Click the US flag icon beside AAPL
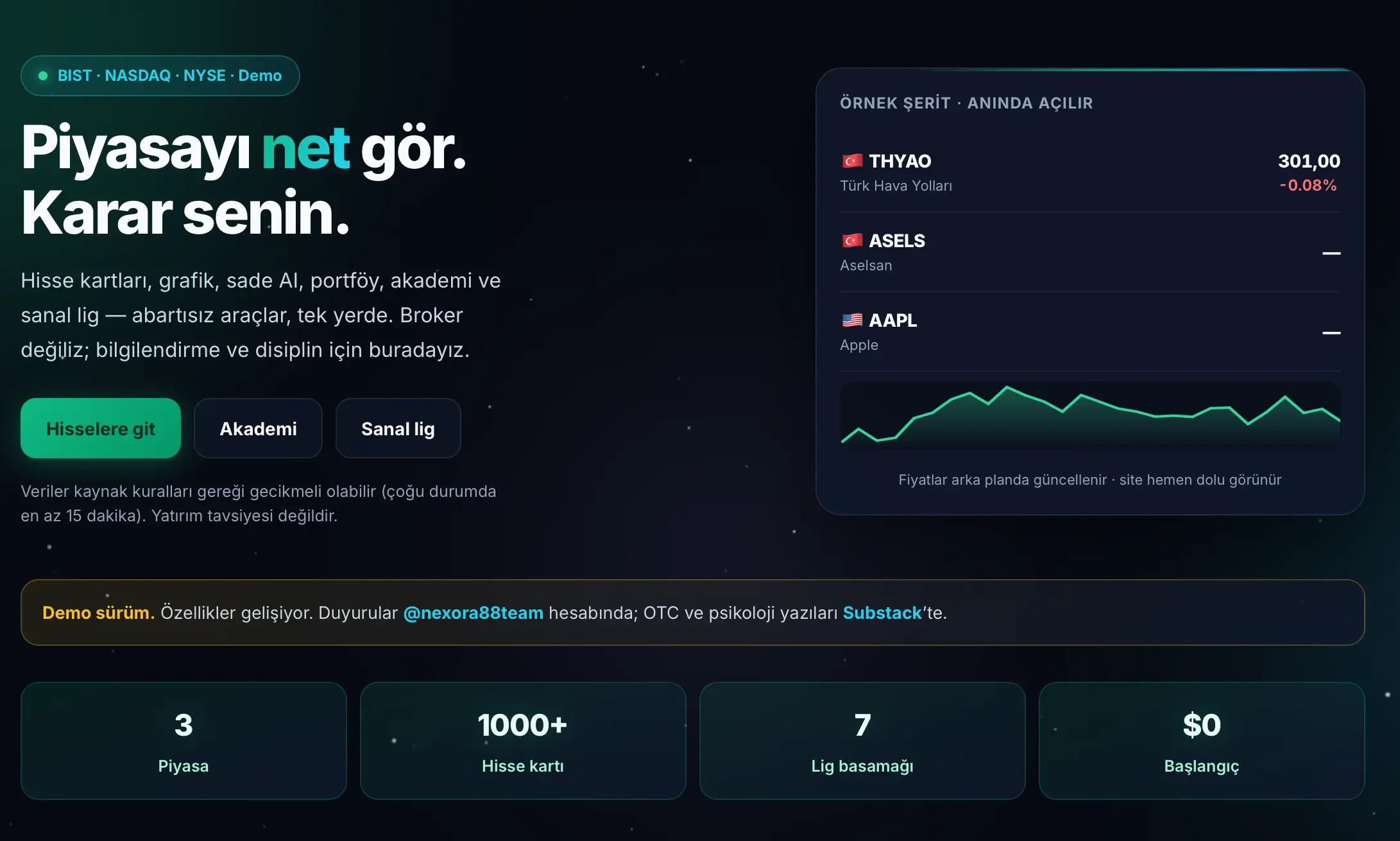The image size is (1400, 841). click(x=852, y=320)
